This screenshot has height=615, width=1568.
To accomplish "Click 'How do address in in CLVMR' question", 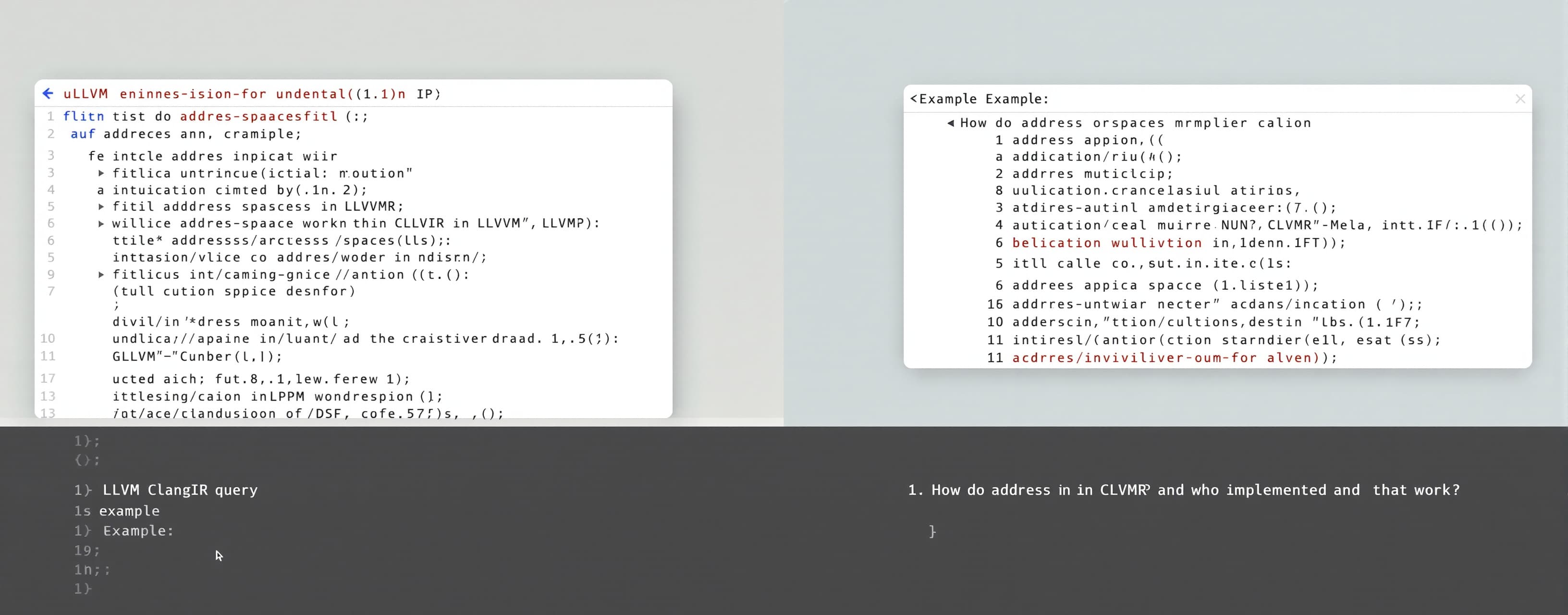I will (x=1184, y=491).
